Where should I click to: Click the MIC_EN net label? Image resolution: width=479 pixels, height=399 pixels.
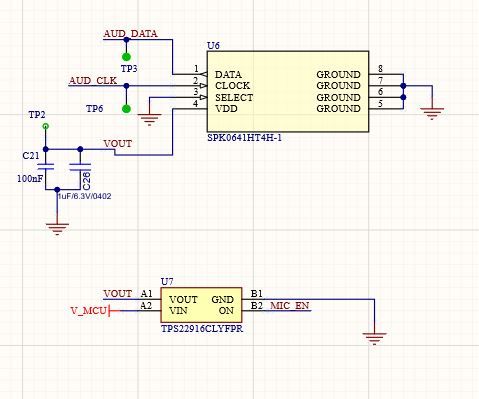tap(290, 306)
